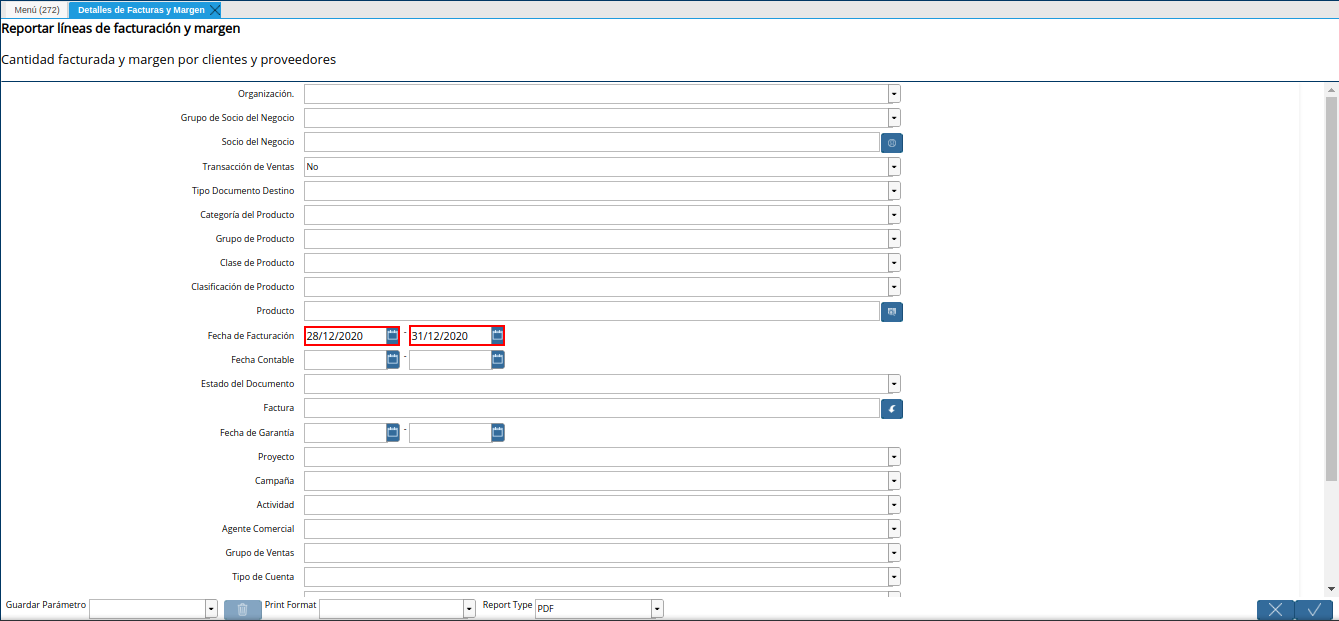Expand the Agente Comercial dropdown
This screenshot has width=1339, height=621.
point(894,529)
